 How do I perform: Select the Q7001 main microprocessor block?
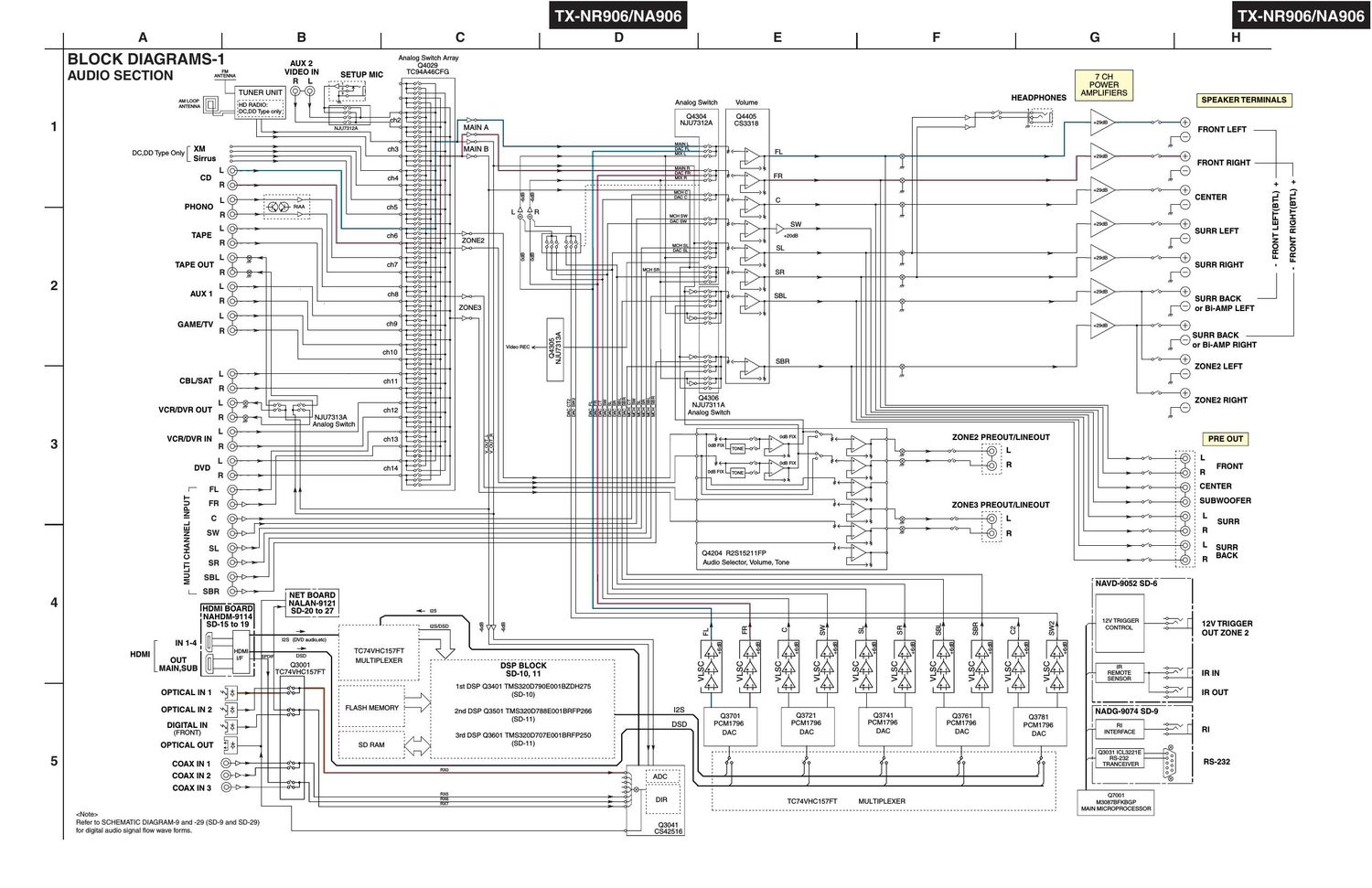1116,801
